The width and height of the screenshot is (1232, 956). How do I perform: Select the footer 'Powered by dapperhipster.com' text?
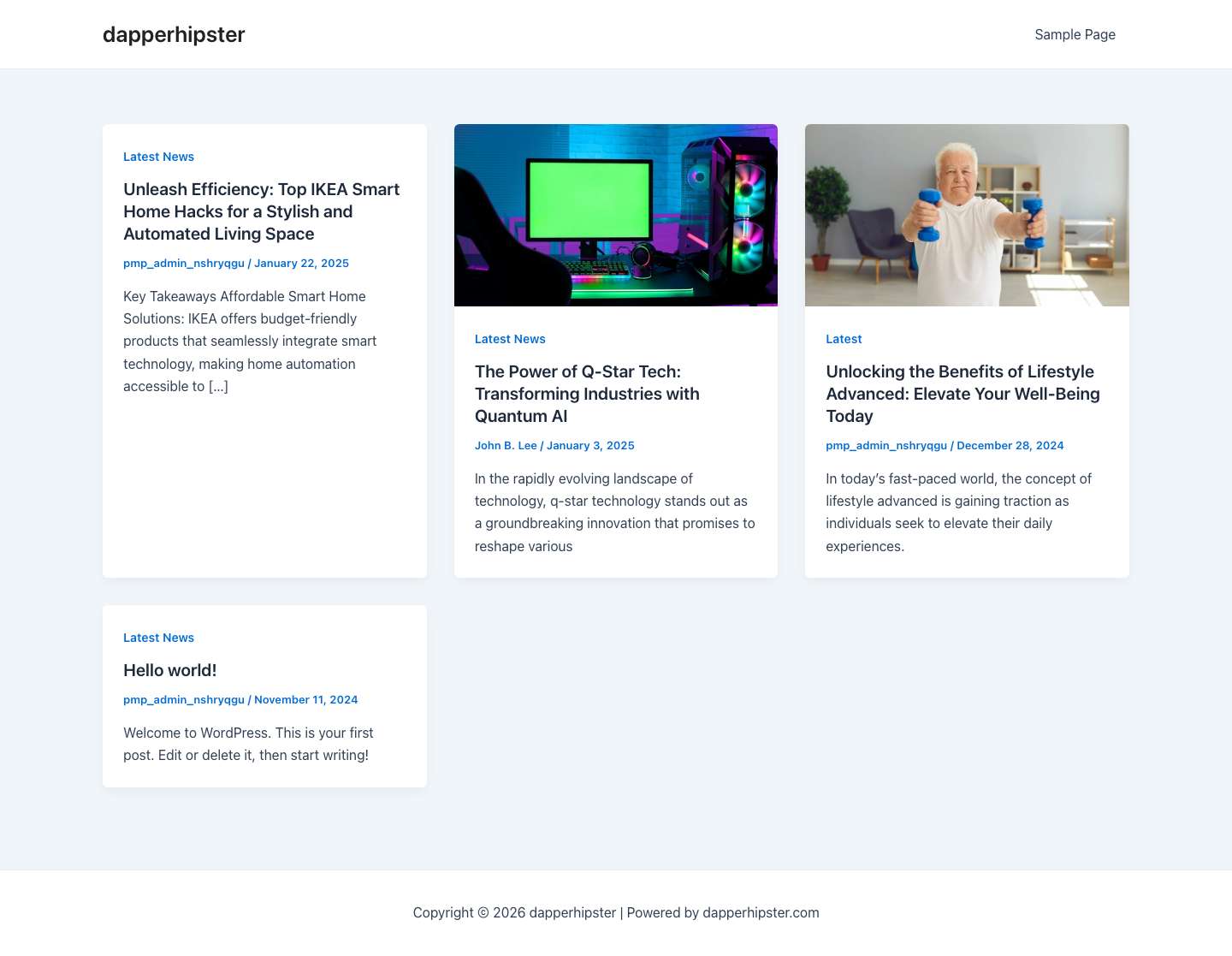tap(723, 912)
